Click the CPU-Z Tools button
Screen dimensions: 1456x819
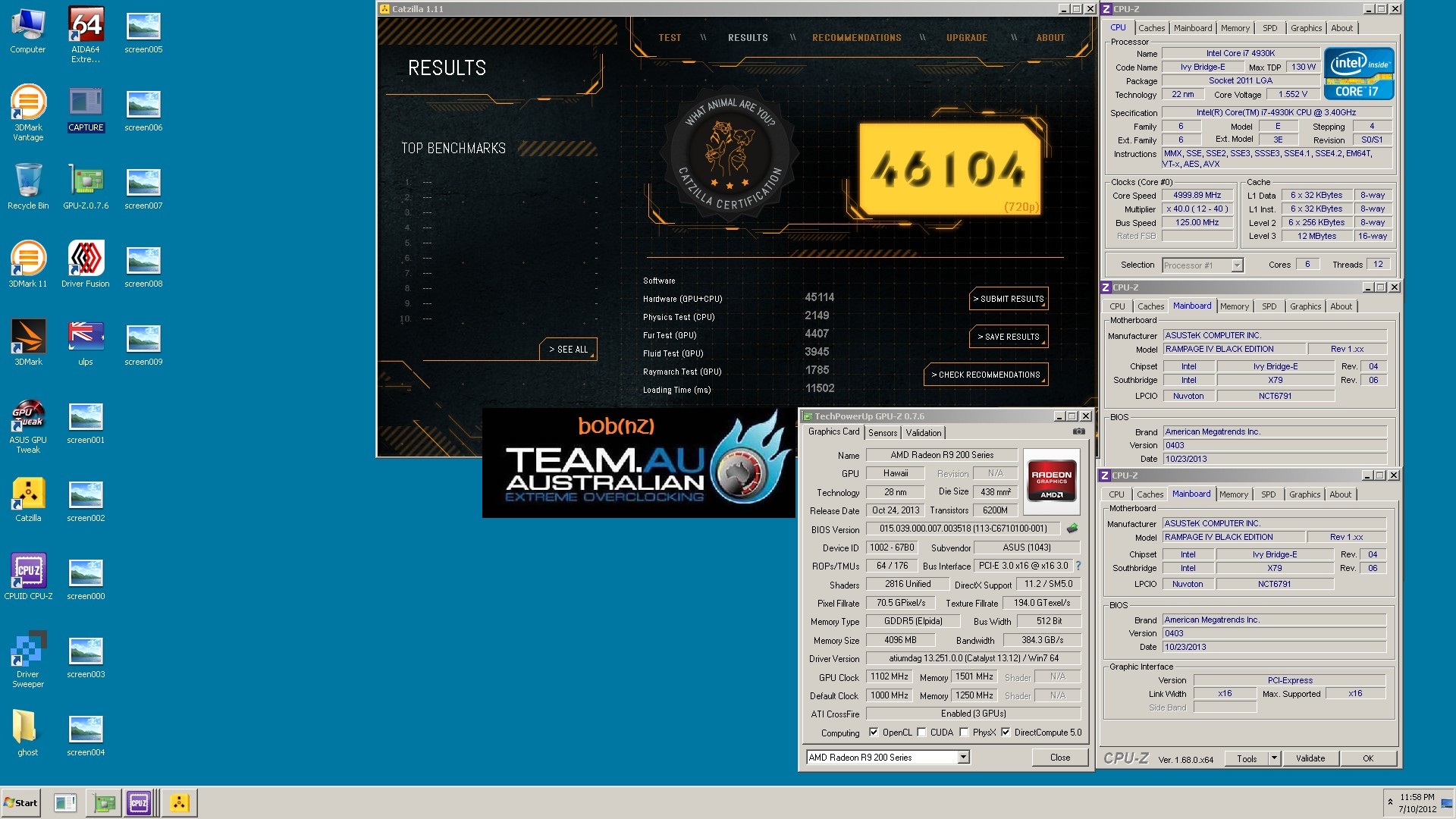(1247, 758)
